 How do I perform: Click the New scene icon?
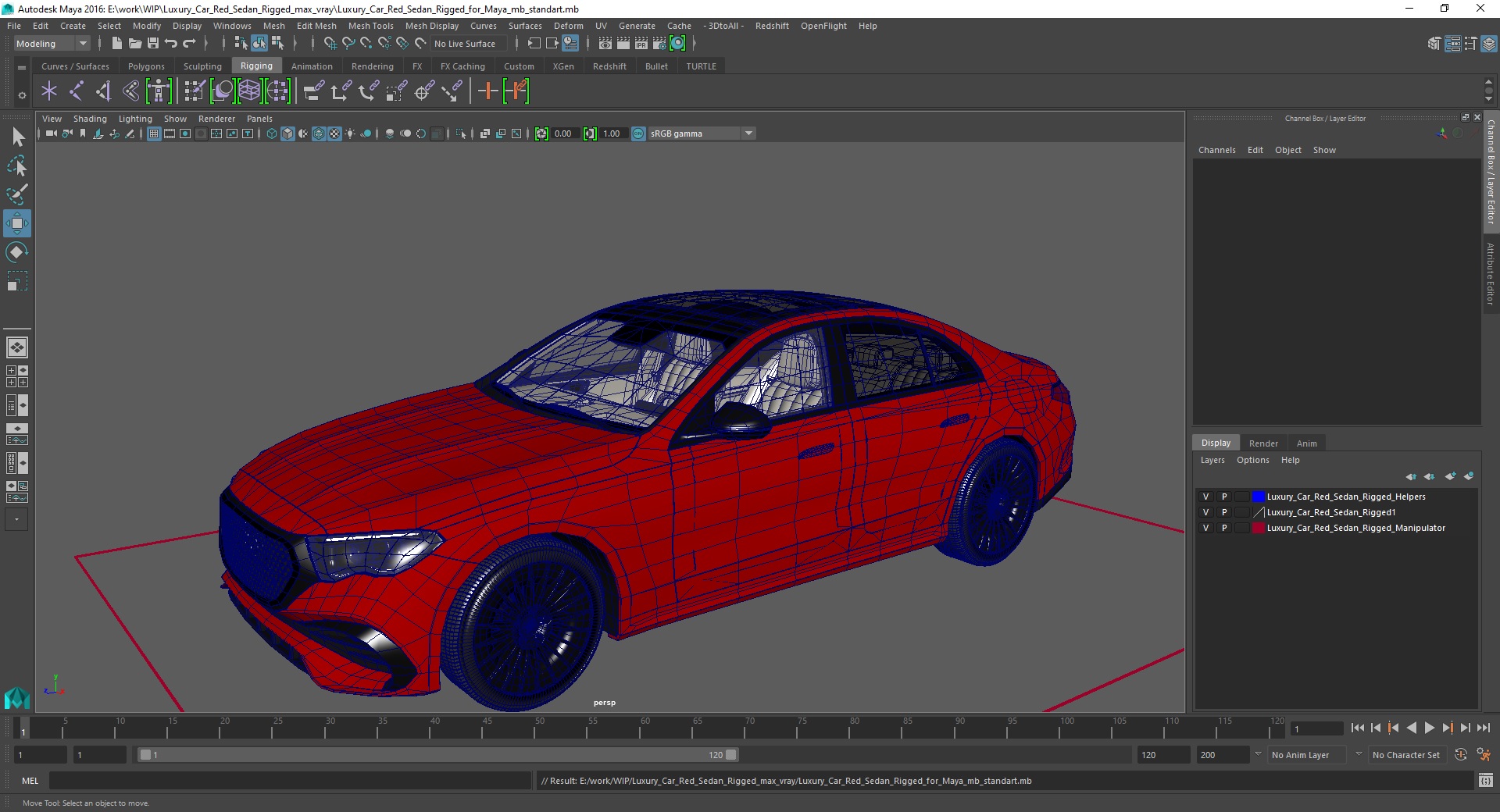tap(116, 44)
